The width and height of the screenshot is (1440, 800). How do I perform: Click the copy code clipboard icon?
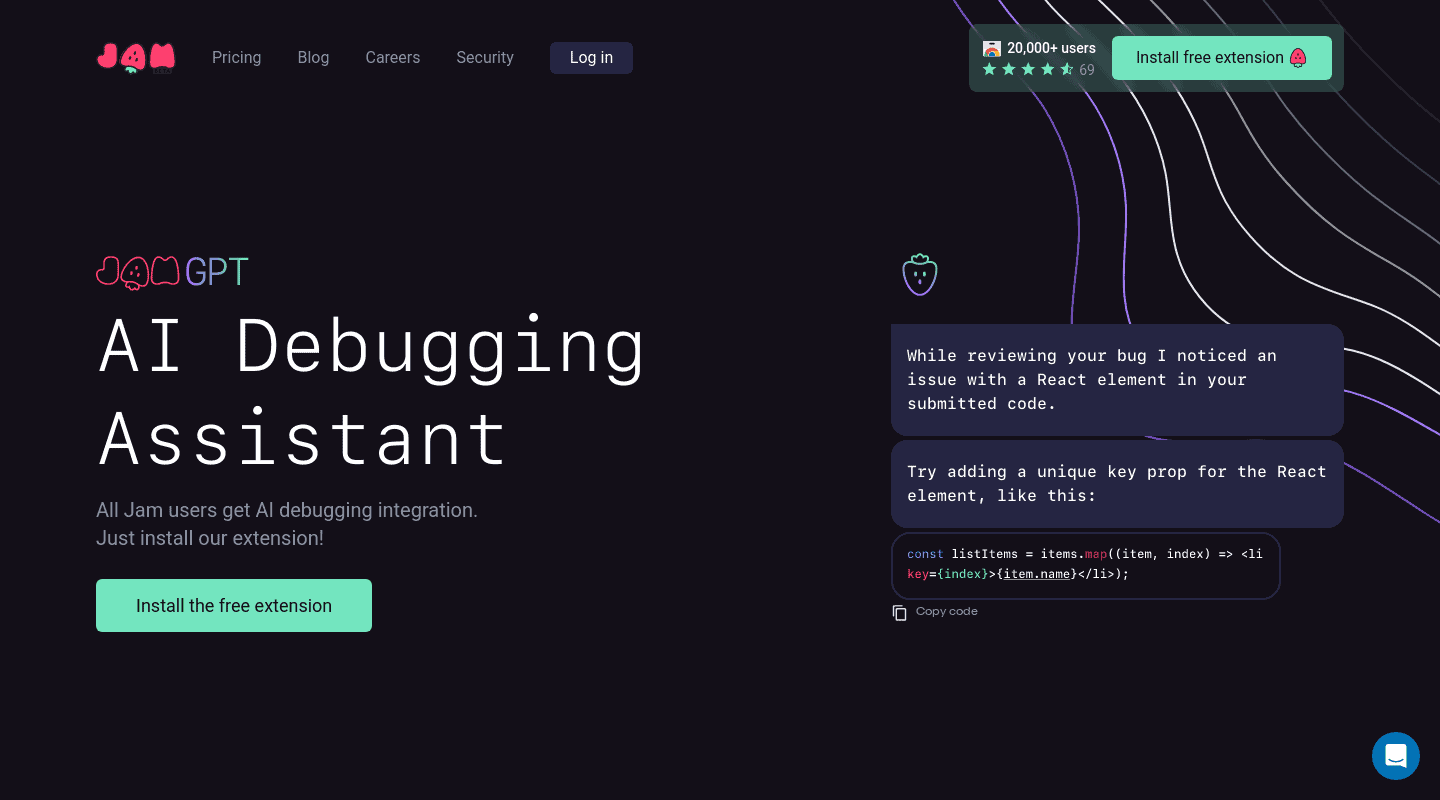point(900,613)
